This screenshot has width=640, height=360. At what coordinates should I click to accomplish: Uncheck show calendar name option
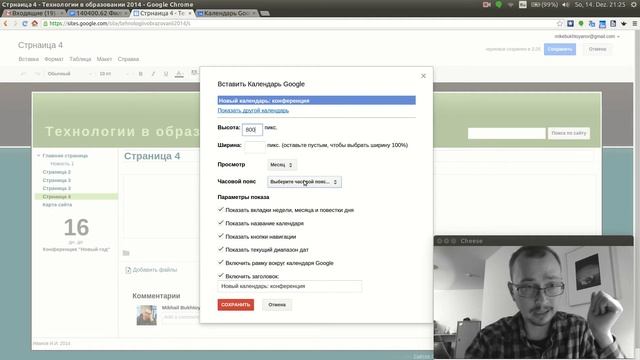coord(221,223)
